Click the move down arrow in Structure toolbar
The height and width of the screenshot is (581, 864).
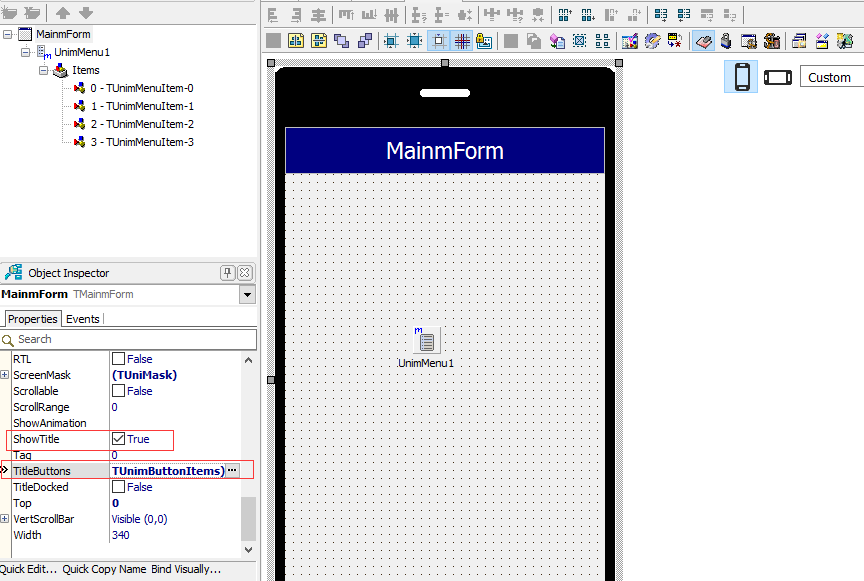point(86,13)
